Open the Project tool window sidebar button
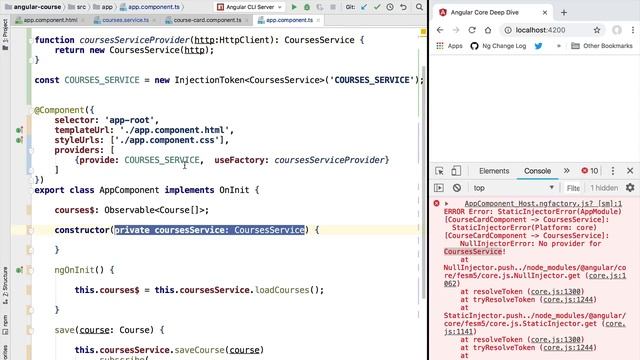This screenshot has width=640, height=360. click(5, 35)
